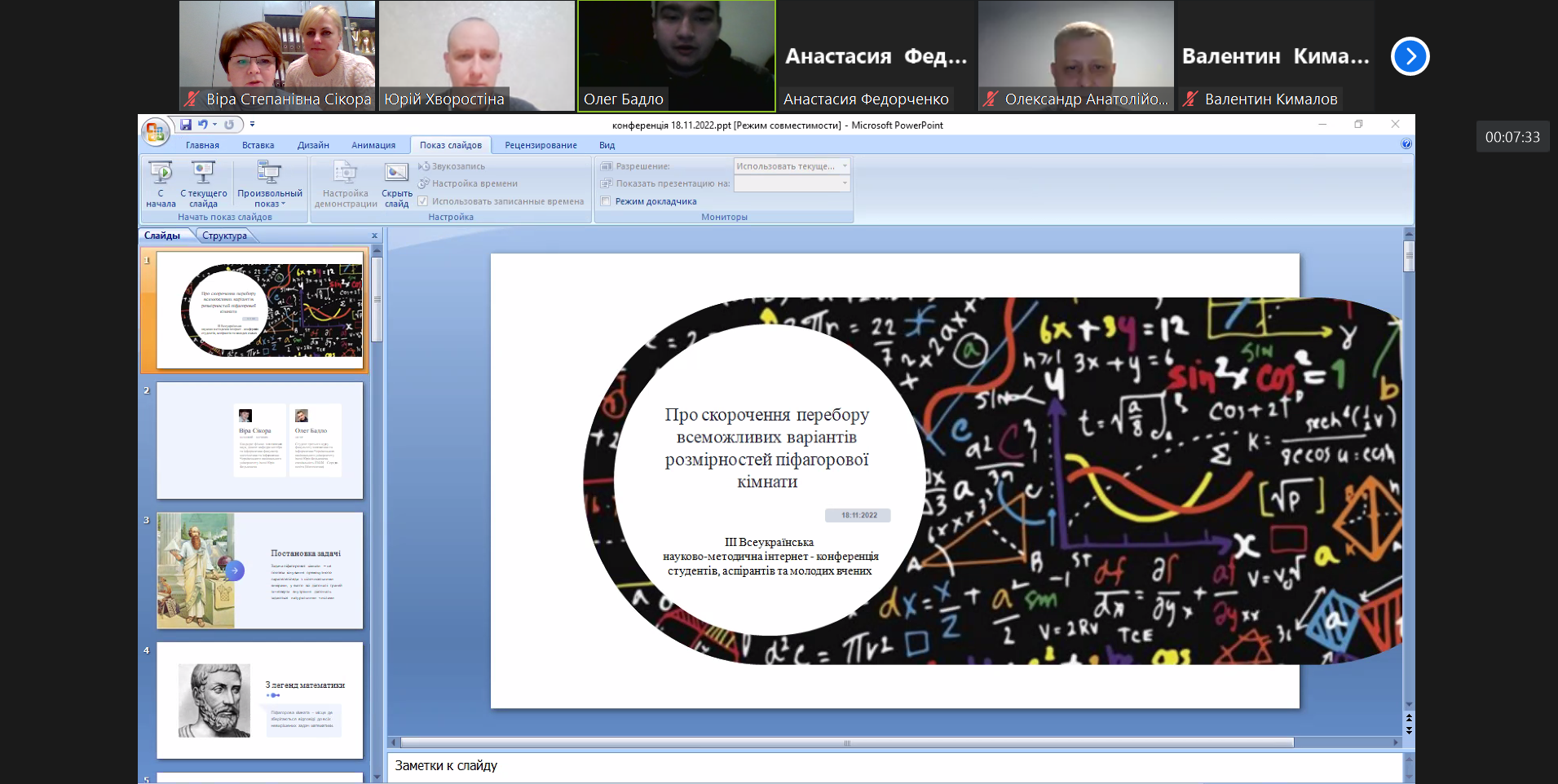
Task: Click Настройка времени rehearse timings
Action: pyautogui.click(x=468, y=183)
